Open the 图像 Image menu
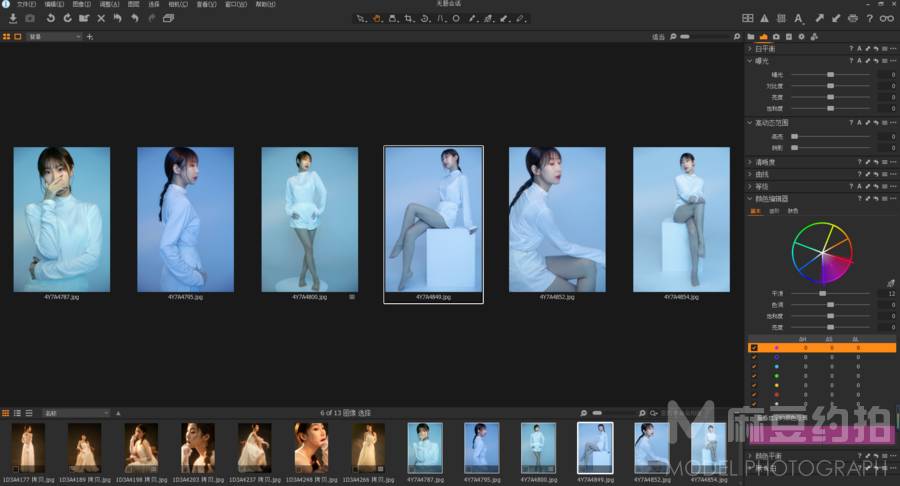 pos(82,4)
